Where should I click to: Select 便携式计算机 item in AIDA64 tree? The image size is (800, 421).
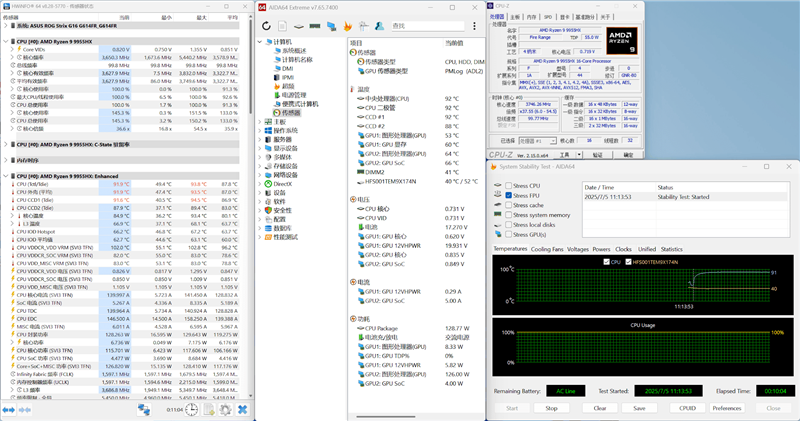[x=296, y=104]
